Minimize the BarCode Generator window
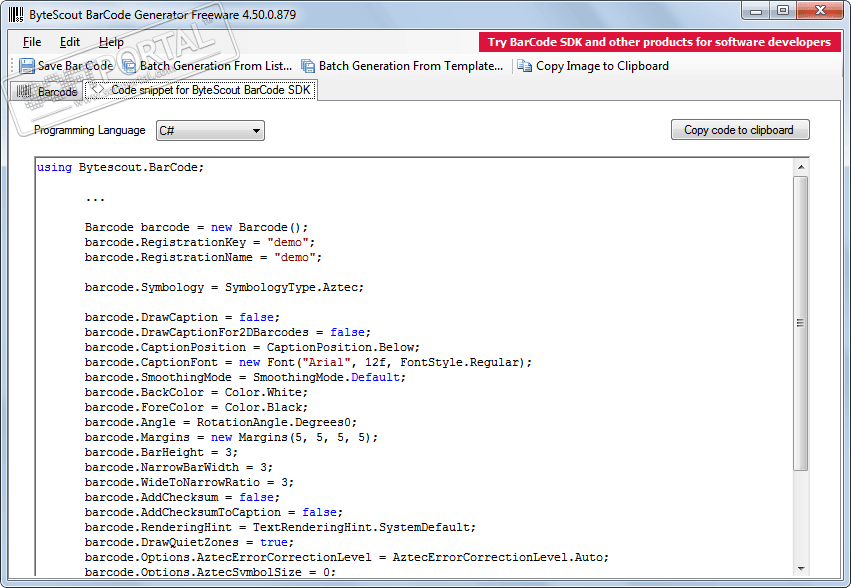Image resolution: width=851 pixels, height=588 pixels. 757,10
